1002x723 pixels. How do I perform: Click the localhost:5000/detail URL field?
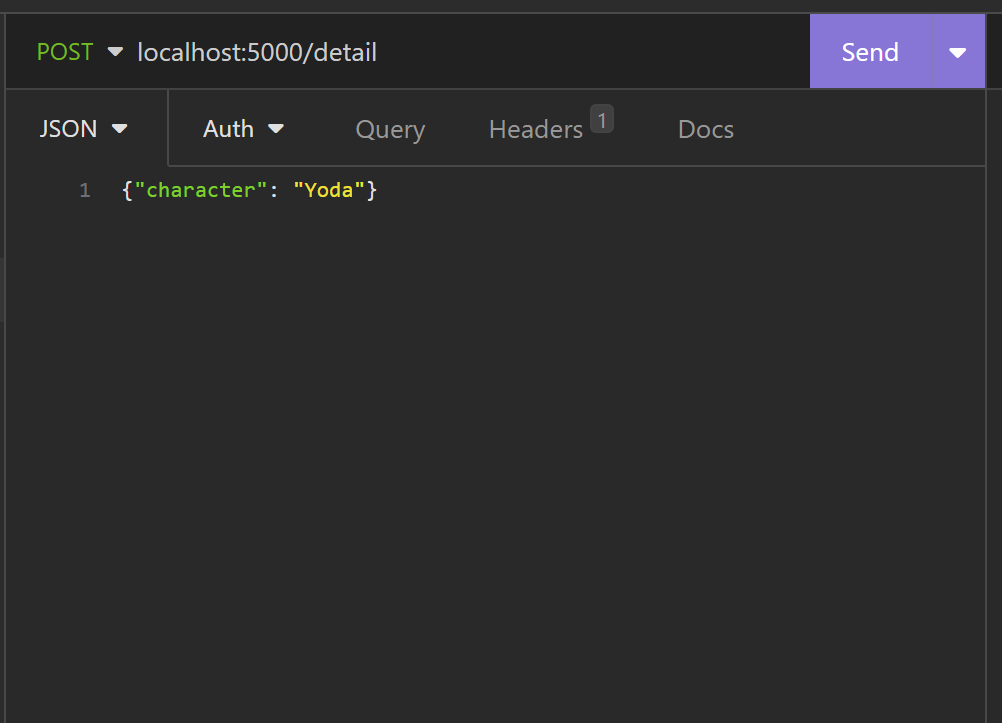click(470, 52)
